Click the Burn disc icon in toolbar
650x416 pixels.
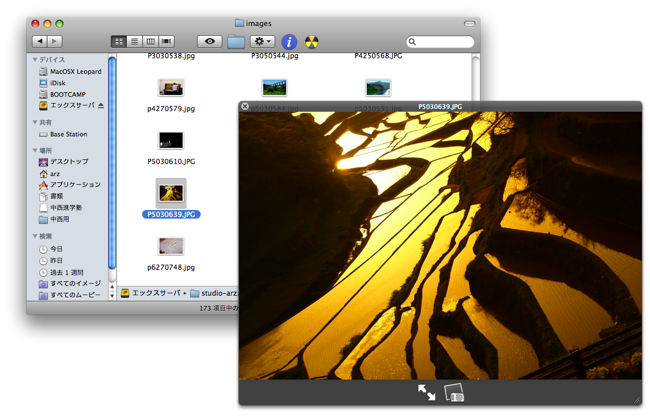point(312,42)
